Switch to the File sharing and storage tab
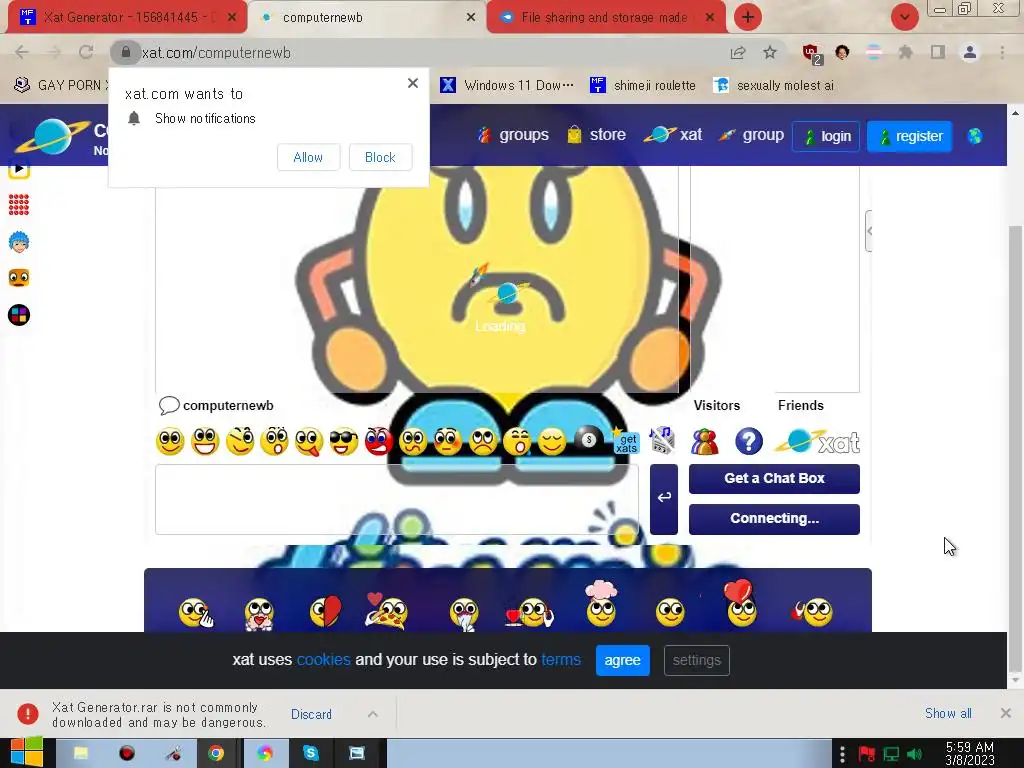This screenshot has height=768, width=1024. [x=606, y=18]
